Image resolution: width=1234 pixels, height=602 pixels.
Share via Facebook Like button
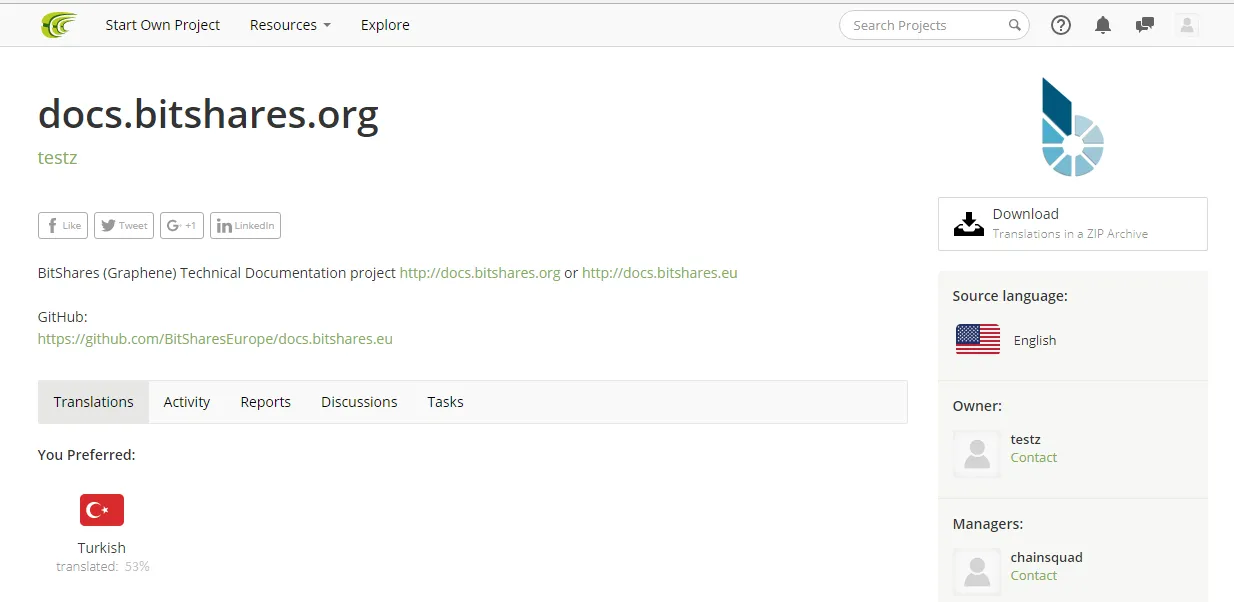[63, 225]
